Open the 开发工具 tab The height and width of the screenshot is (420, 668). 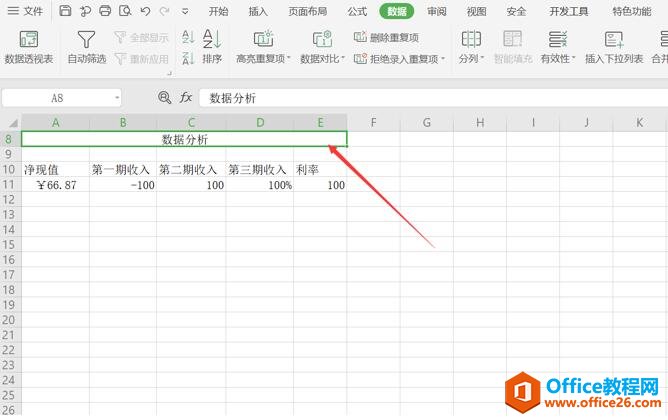point(569,12)
